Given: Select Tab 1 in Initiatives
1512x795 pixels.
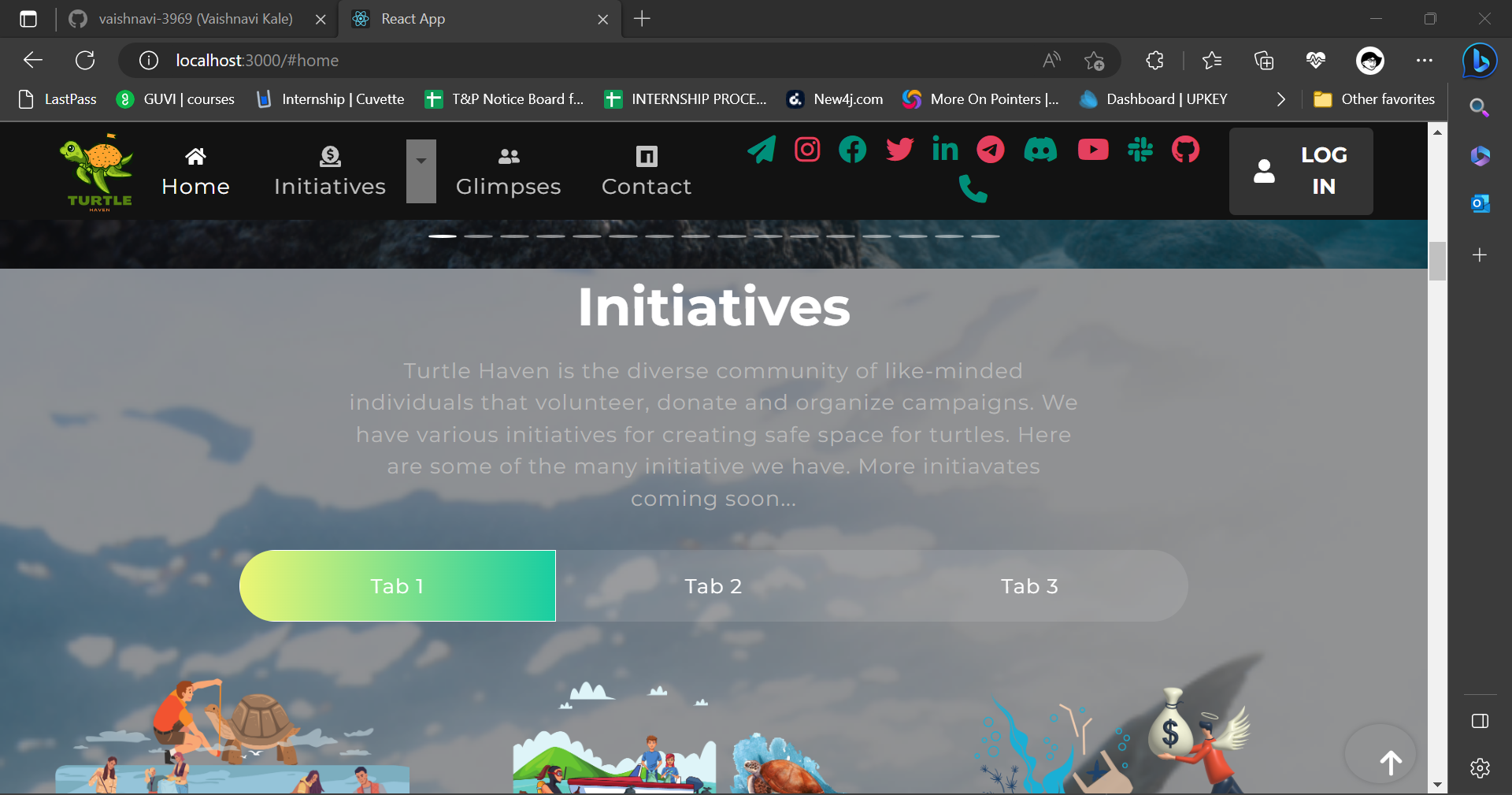Looking at the screenshot, I should (398, 585).
